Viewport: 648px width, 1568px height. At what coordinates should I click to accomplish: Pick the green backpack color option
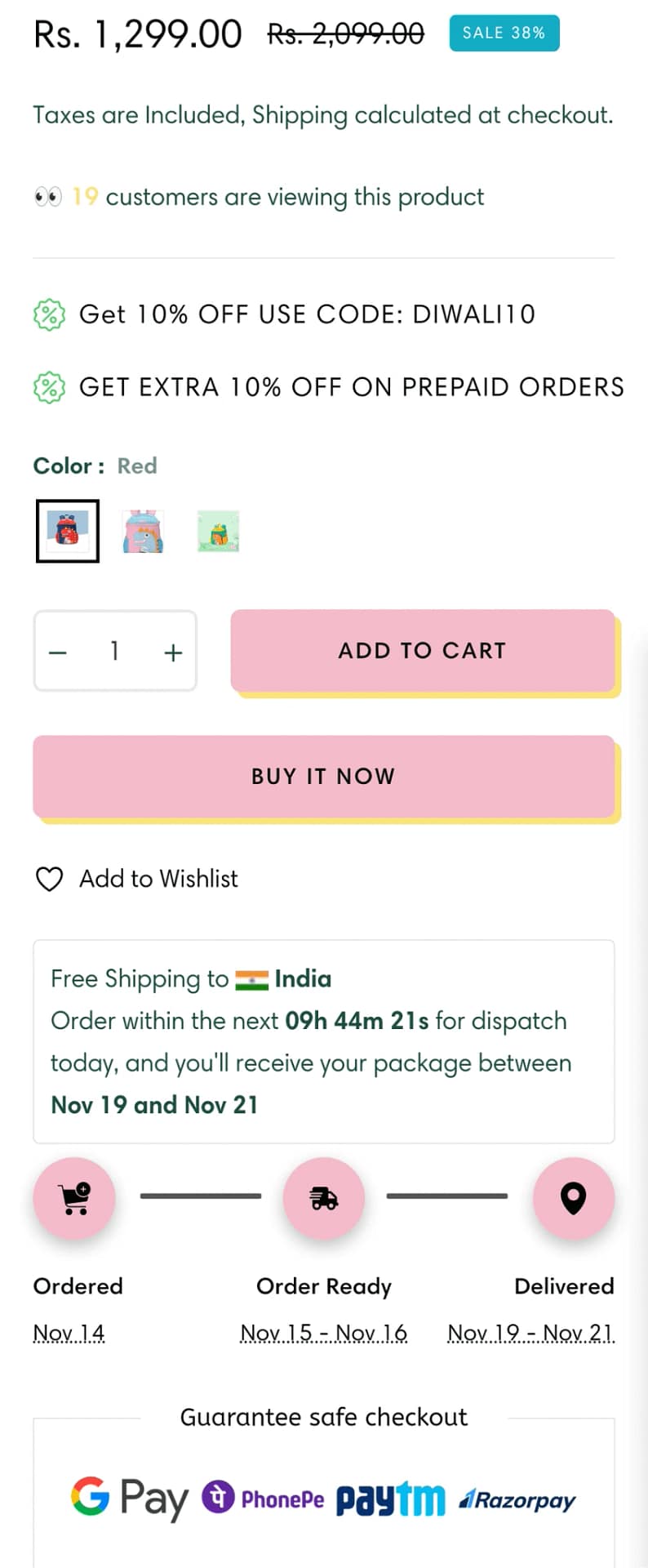pyautogui.click(x=218, y=531)
